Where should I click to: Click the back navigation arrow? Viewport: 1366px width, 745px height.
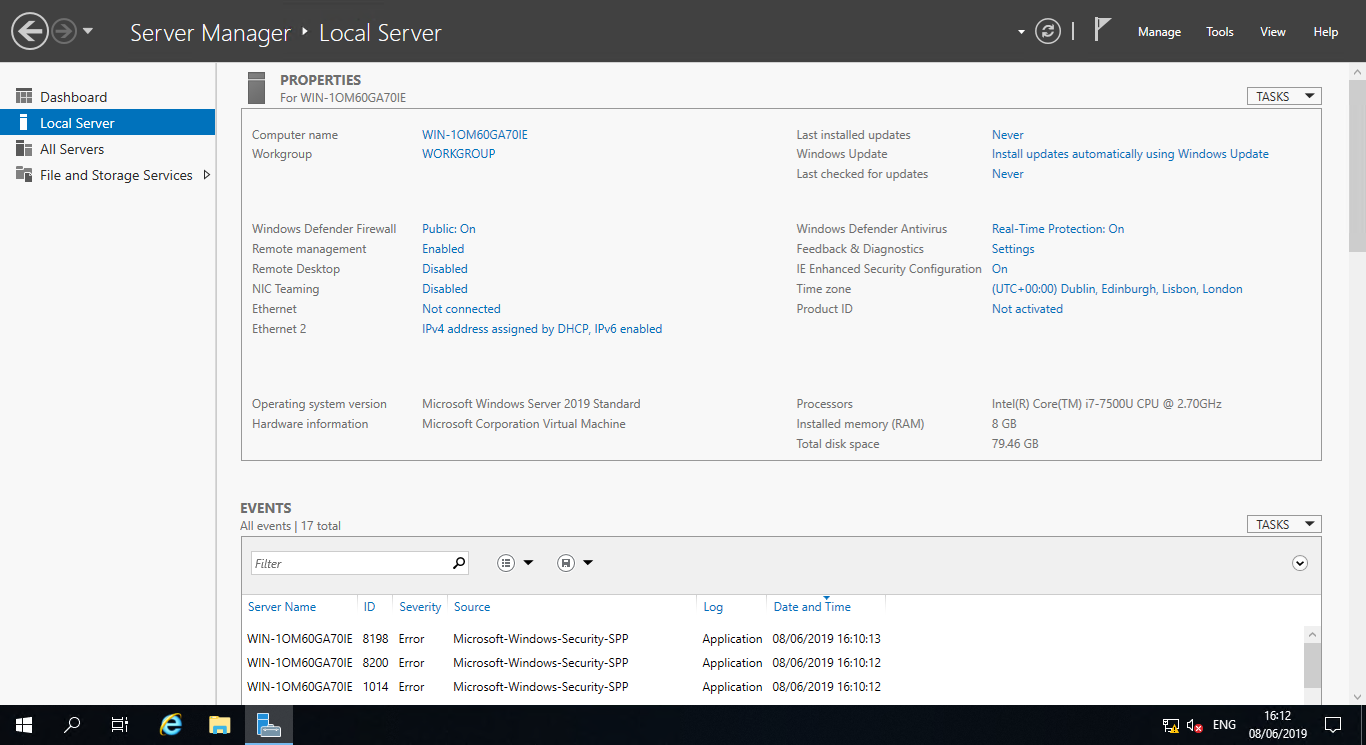[x=30, y=32]
